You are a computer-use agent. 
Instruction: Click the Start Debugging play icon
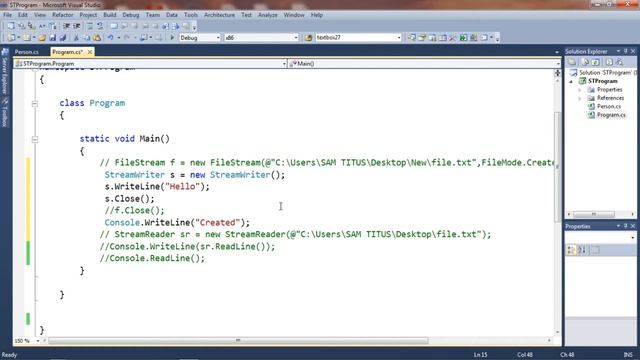pos(172,38)
